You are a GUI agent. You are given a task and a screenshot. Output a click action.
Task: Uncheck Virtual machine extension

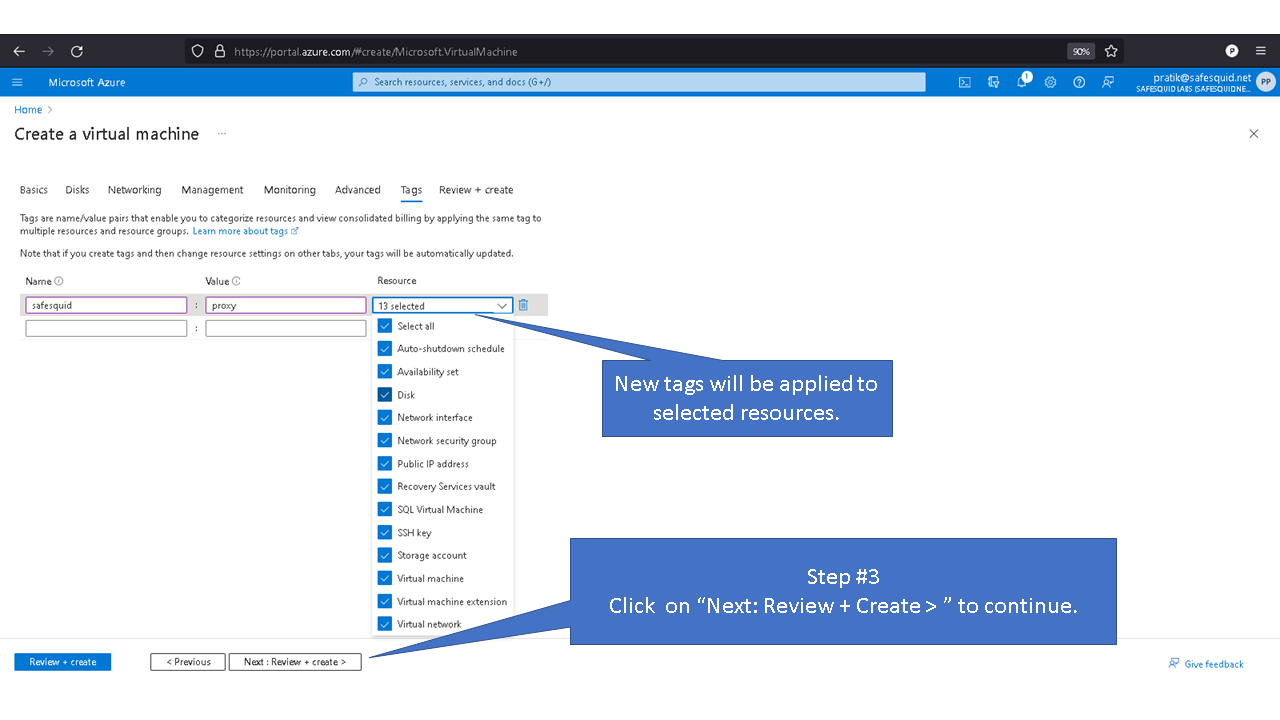pos(385,602)
